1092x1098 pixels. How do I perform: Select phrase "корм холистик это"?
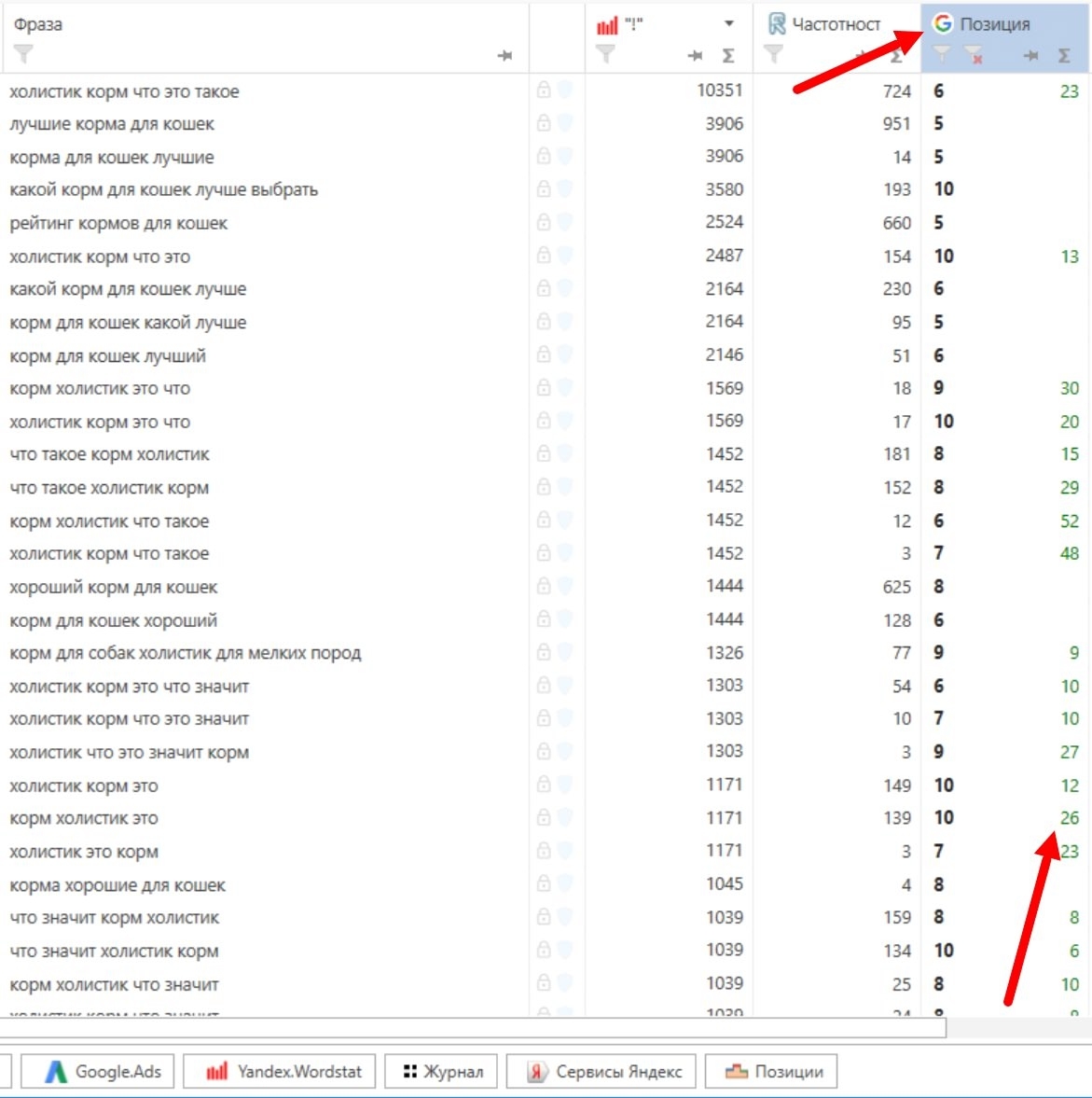(x=84, y=818)
